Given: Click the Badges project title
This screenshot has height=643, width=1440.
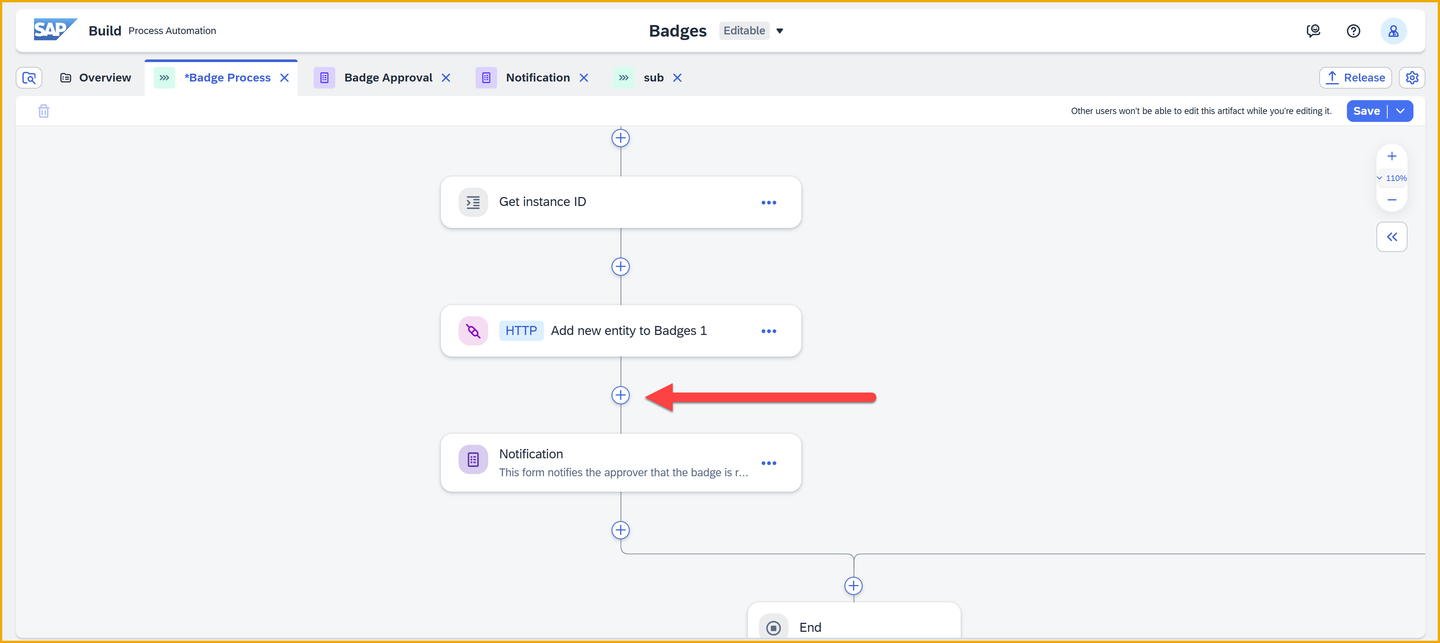Looking at the screenshot, I should [x=678, y=31].
